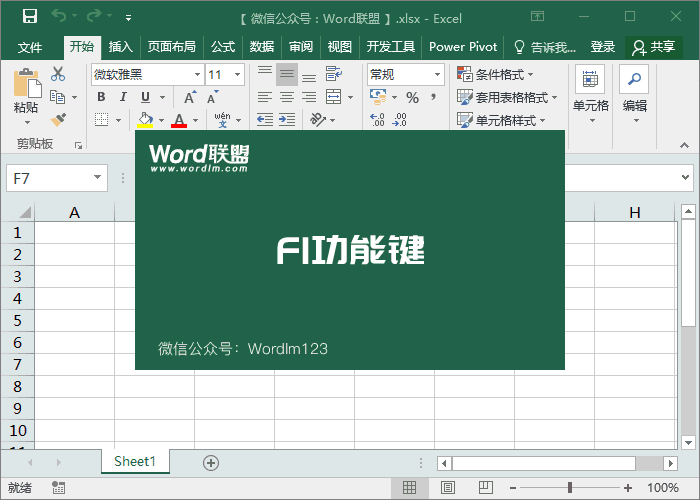Screen dimensions: 700x500
Task: Toggle align text right
Action: pos(309,97)
